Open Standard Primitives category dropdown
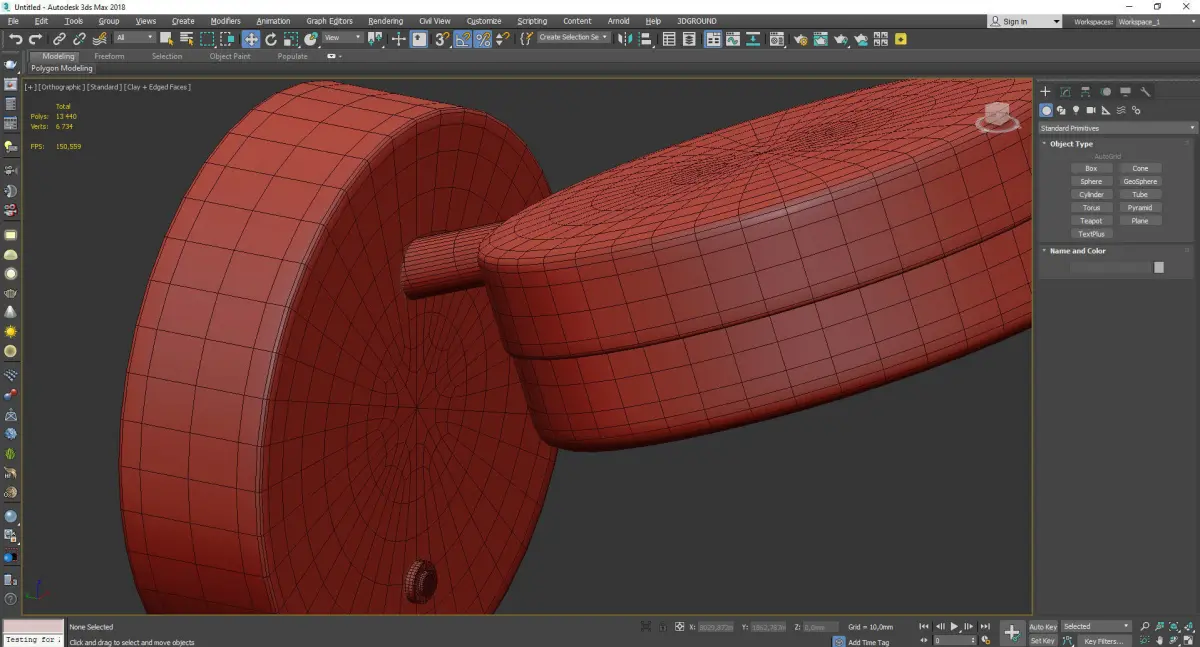Screen dimensions: 1200x647 coord(1117,128)
